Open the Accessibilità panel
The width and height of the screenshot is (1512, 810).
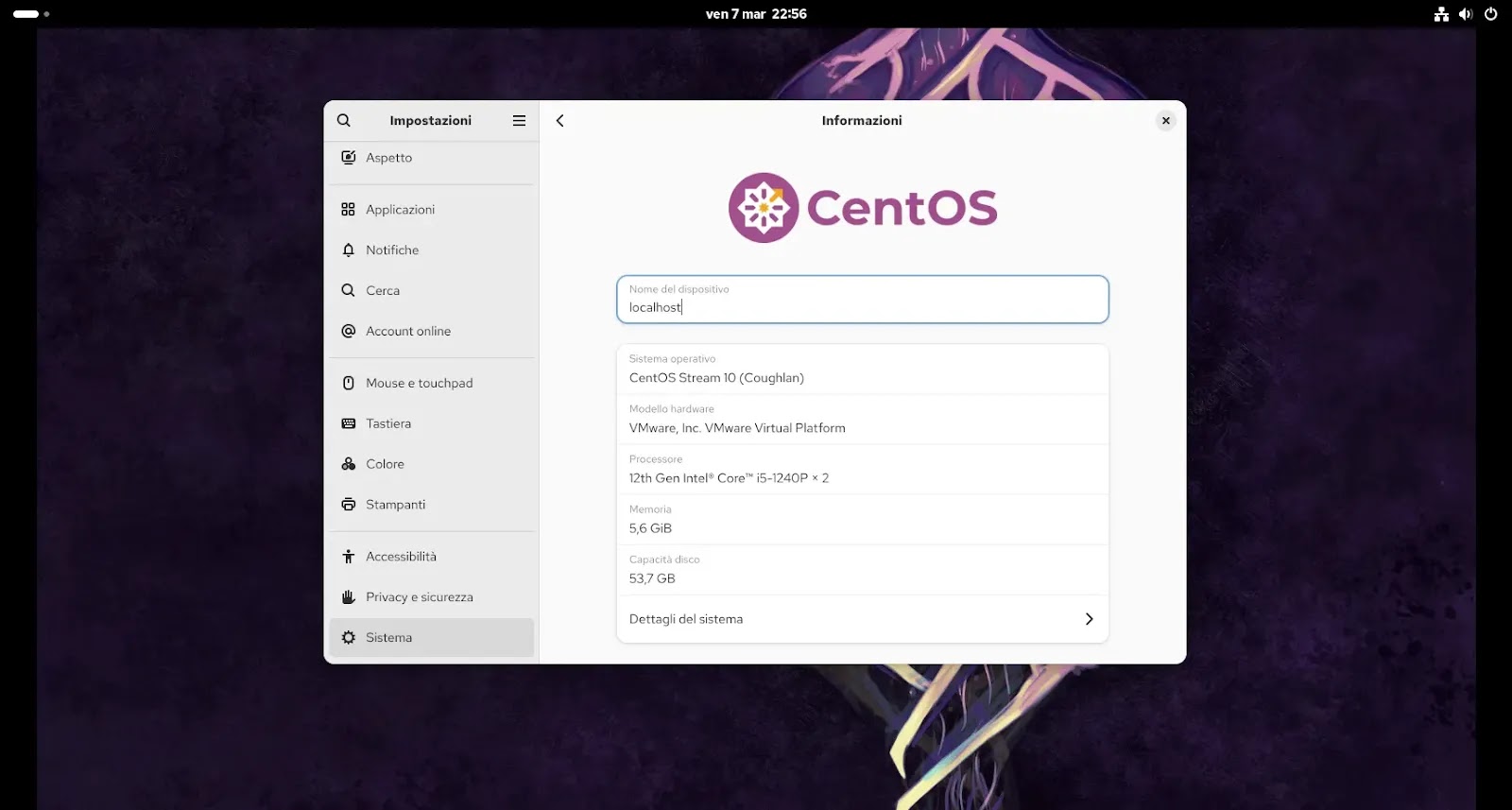pos(401,558)
